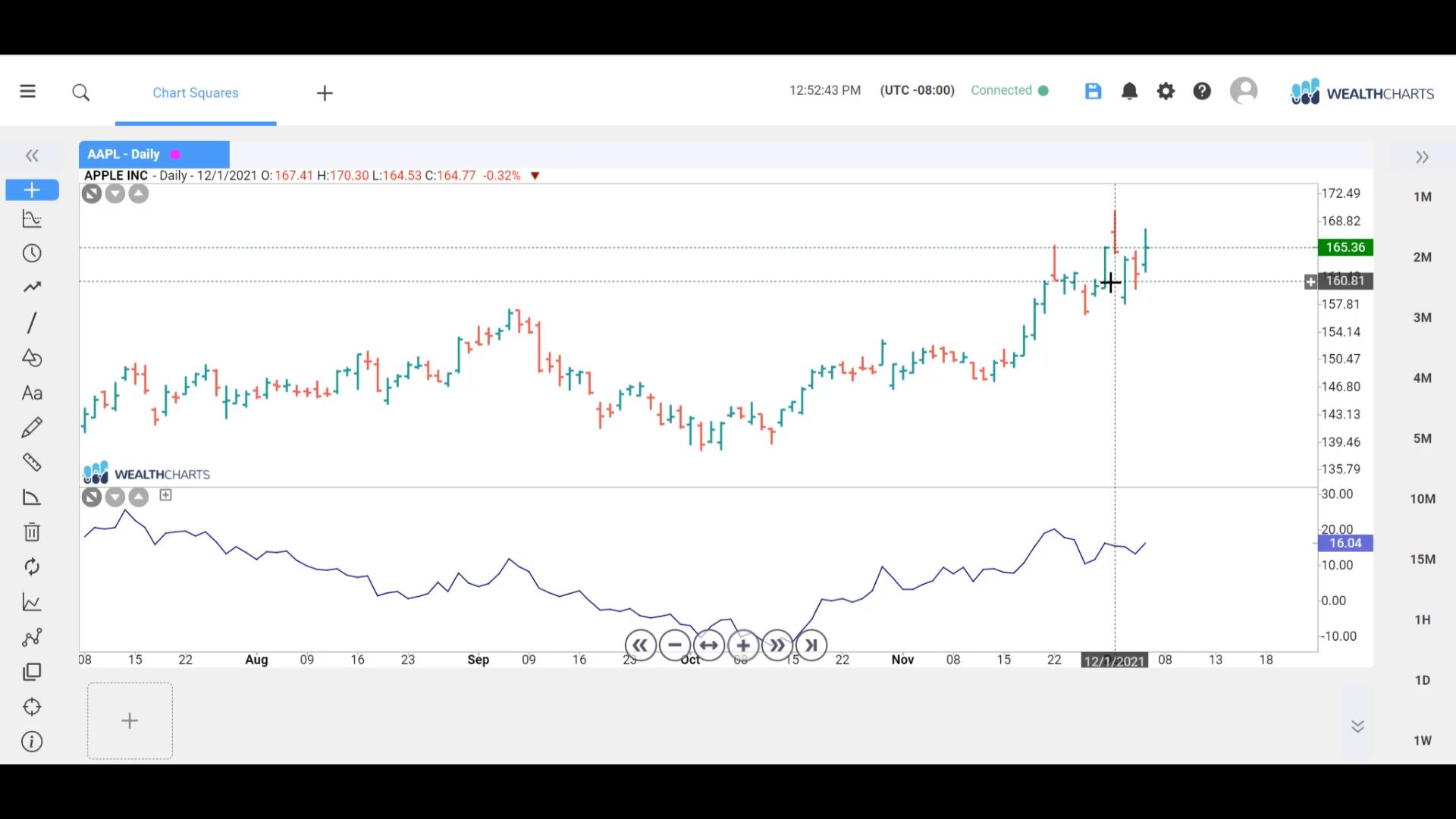Screen dimensions: 1456x819
Task: Open the indicators chart icon in the left toolbar
Action: 32,219
